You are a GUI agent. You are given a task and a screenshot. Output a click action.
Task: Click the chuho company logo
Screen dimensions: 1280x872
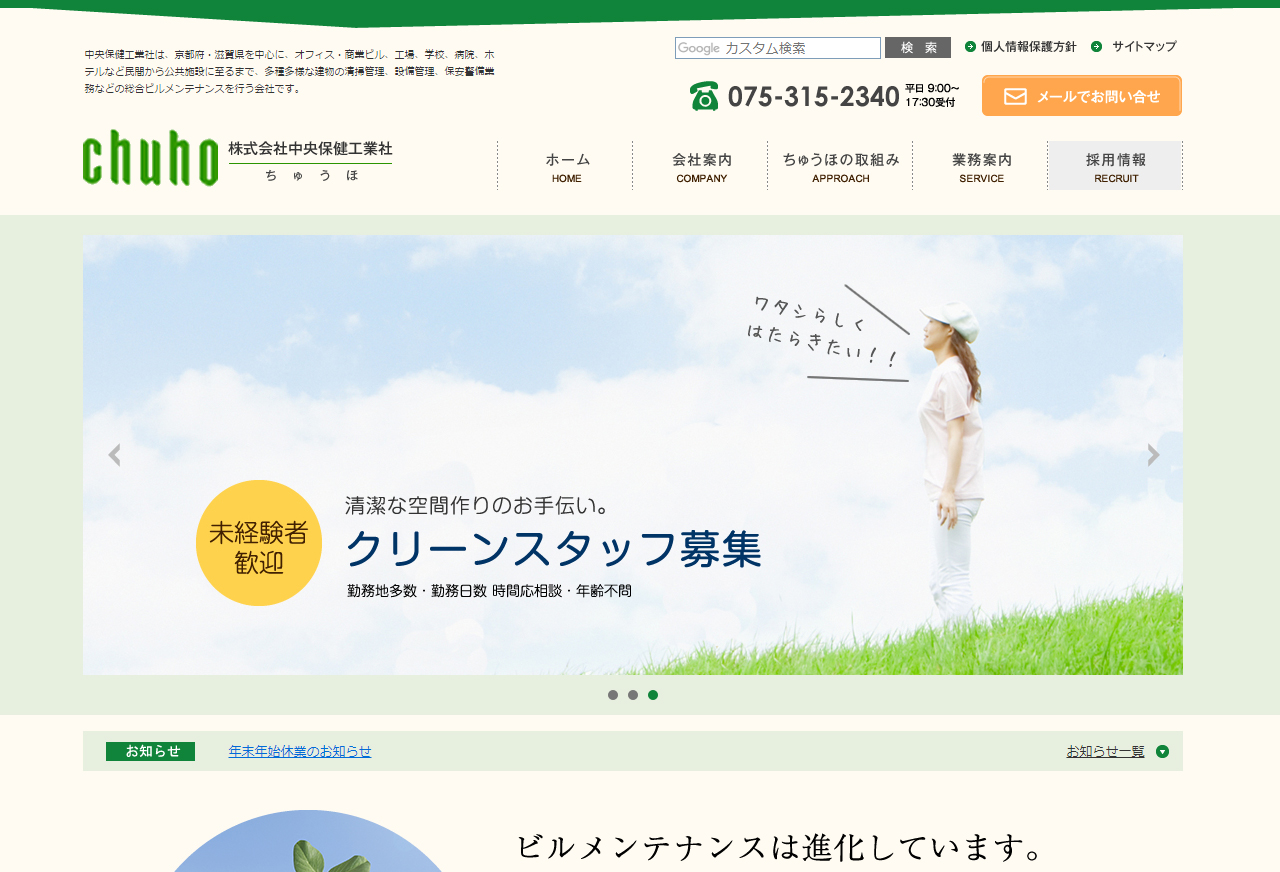(150, 158)
